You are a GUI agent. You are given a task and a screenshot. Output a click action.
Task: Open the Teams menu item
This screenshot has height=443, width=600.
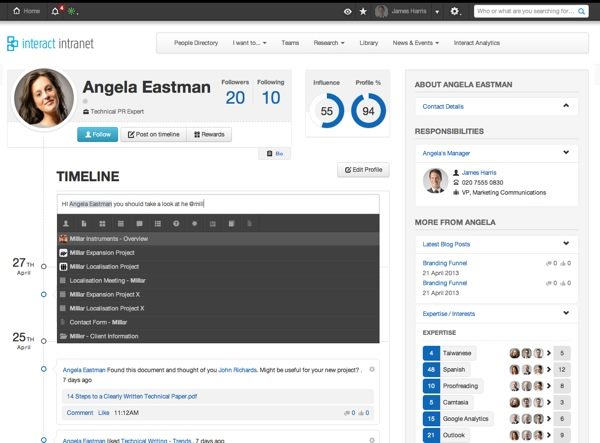click(290, 43)
